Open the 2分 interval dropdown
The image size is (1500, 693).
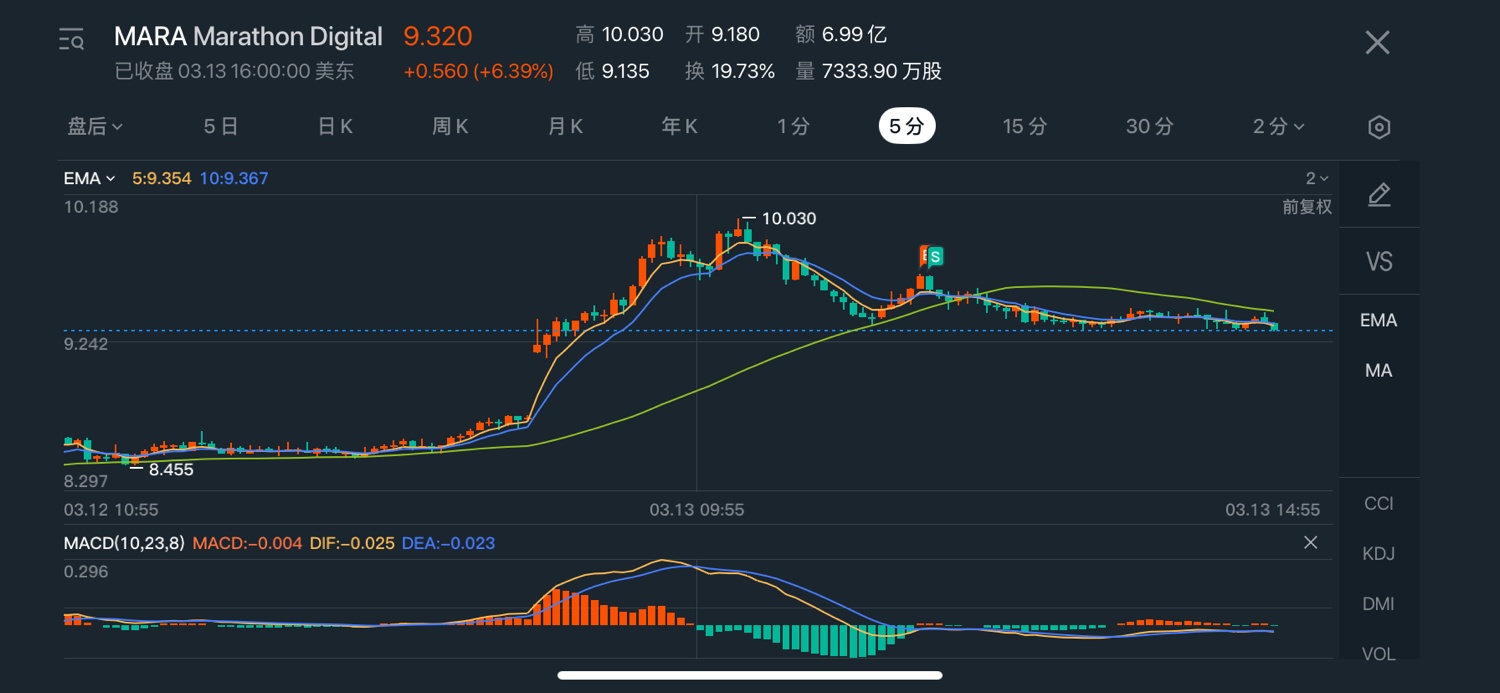1278,127
